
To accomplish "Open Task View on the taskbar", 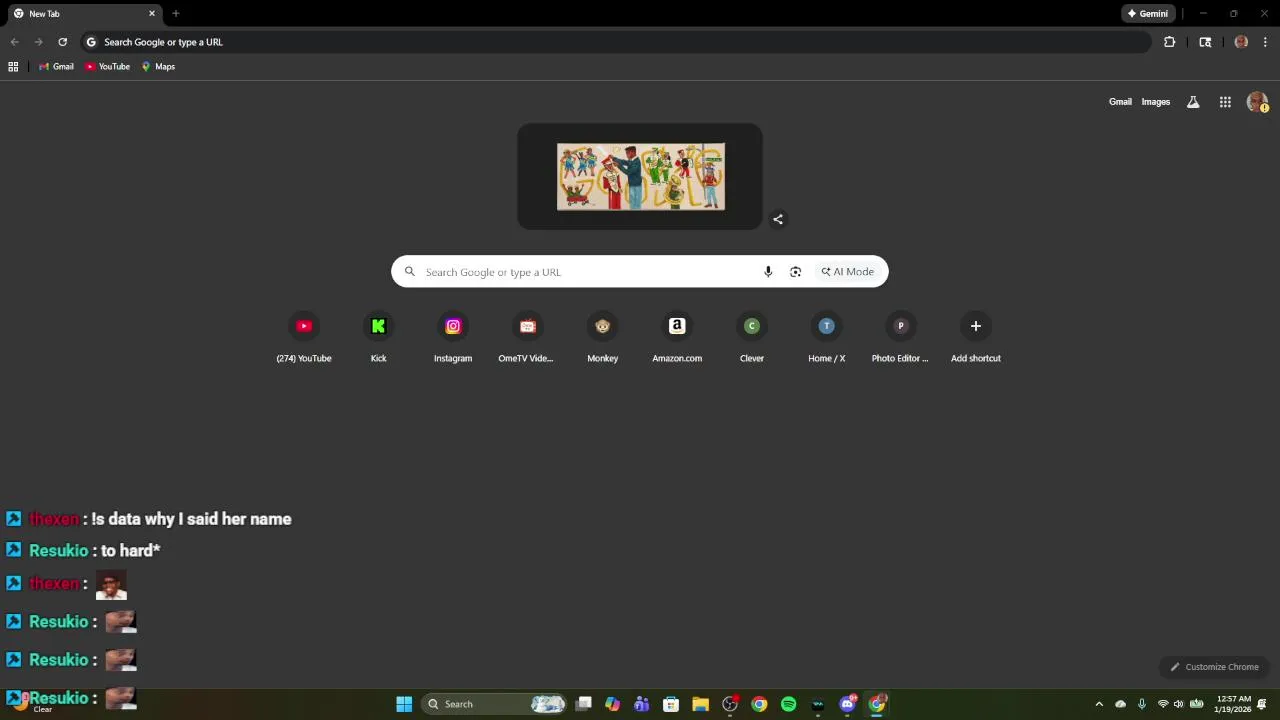I will tap(584, 704).
